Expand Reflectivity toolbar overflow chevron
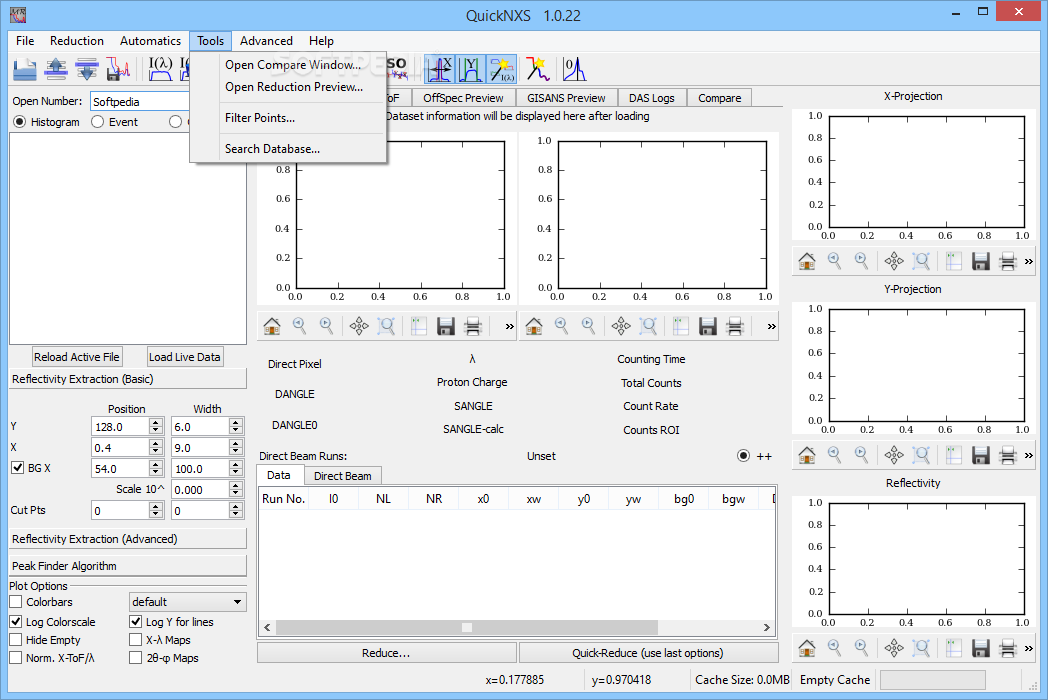 (1029, 648)
